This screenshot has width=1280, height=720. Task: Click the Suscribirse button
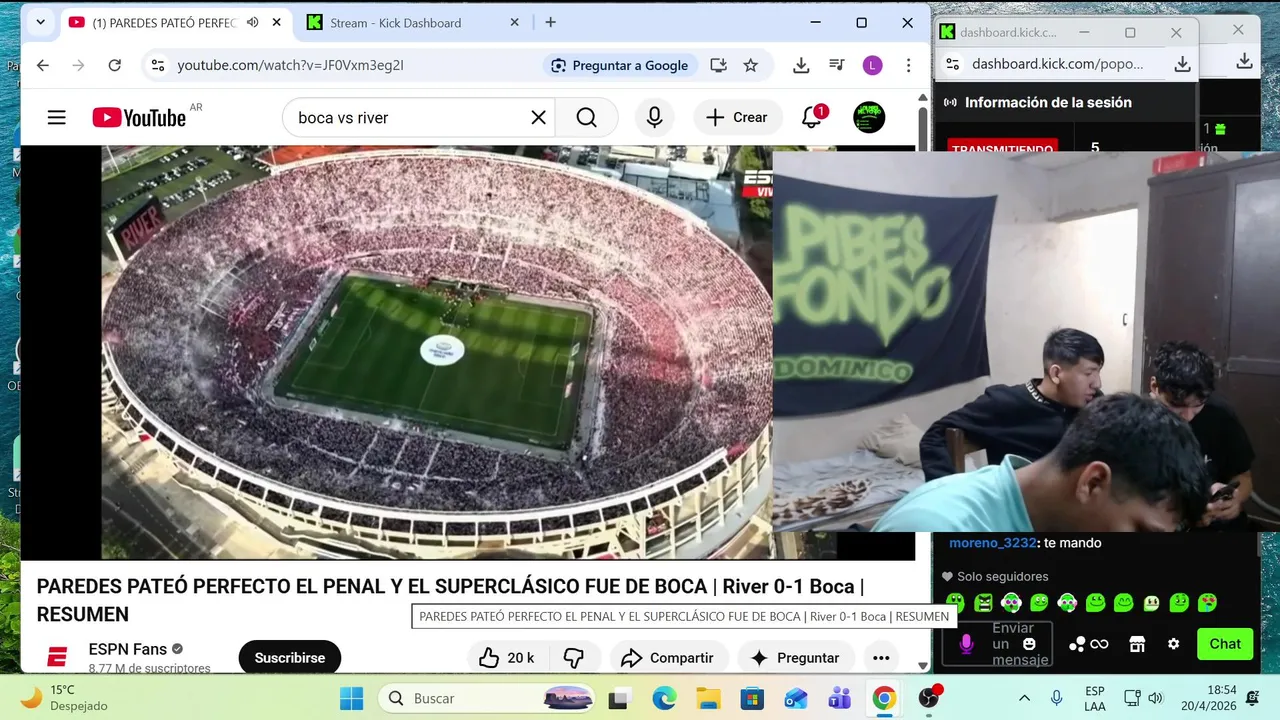click(290, 658)
